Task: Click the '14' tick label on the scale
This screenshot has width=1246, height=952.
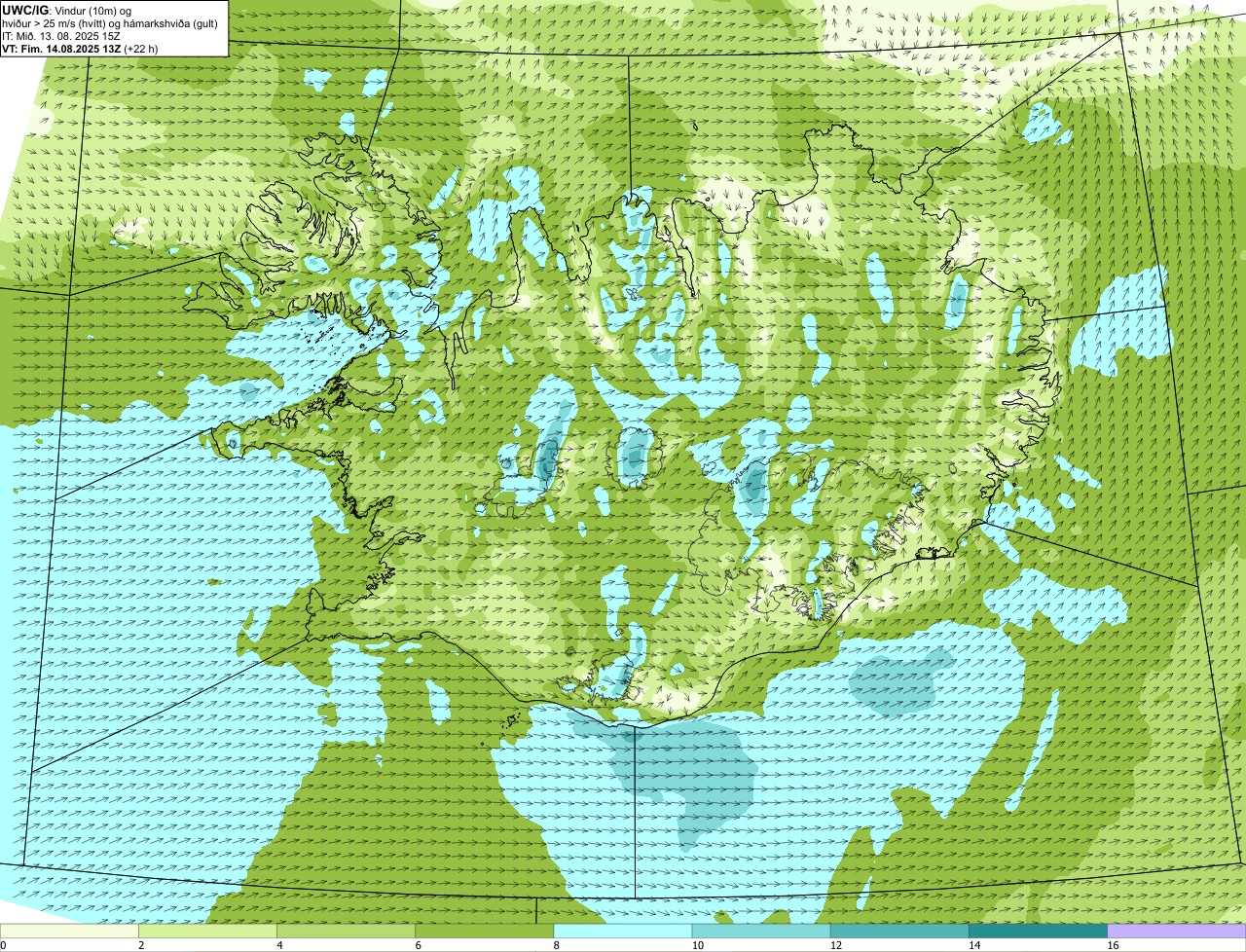Action: tap(973, 945)
